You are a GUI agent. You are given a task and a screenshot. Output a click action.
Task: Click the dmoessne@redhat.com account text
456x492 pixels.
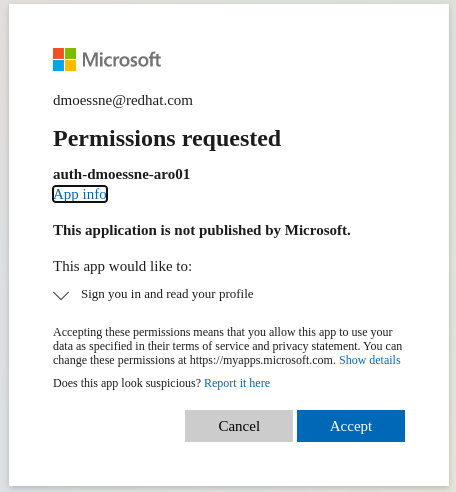[123, 100]
